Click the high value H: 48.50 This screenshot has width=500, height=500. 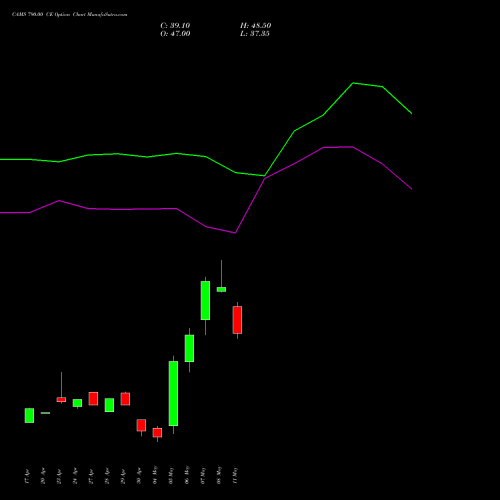[x=256, y=26]
